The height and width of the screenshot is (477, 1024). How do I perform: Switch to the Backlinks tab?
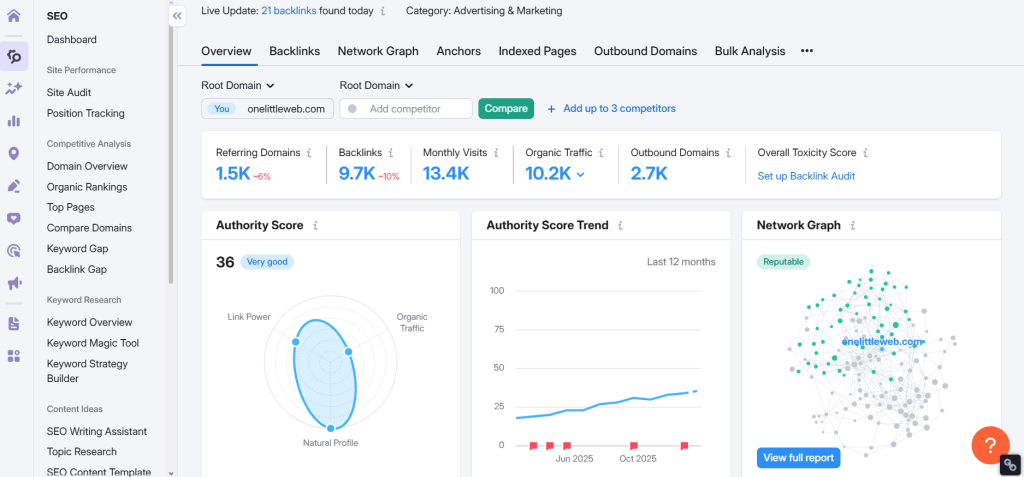pyautogui.click(x=294, y=51)
